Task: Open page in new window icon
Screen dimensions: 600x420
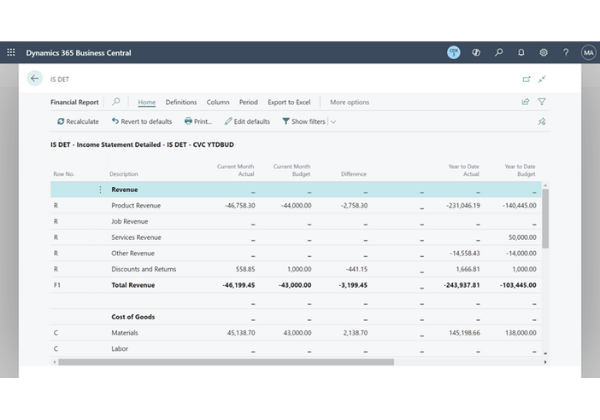Action: pyautogui.click(x=526, y=78)
